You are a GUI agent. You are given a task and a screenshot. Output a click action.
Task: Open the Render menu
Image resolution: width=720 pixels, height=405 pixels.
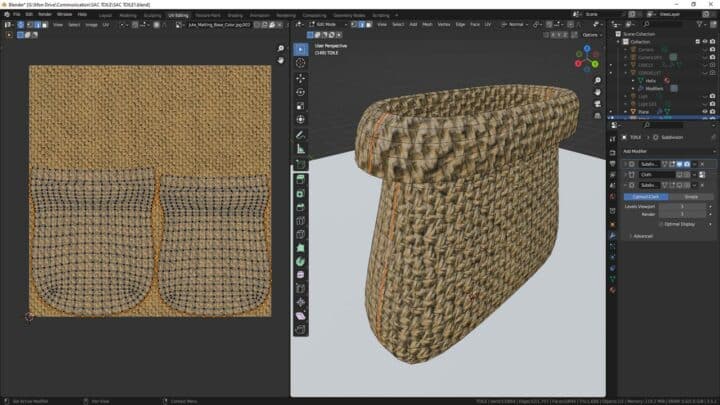[x=45, y=15]
